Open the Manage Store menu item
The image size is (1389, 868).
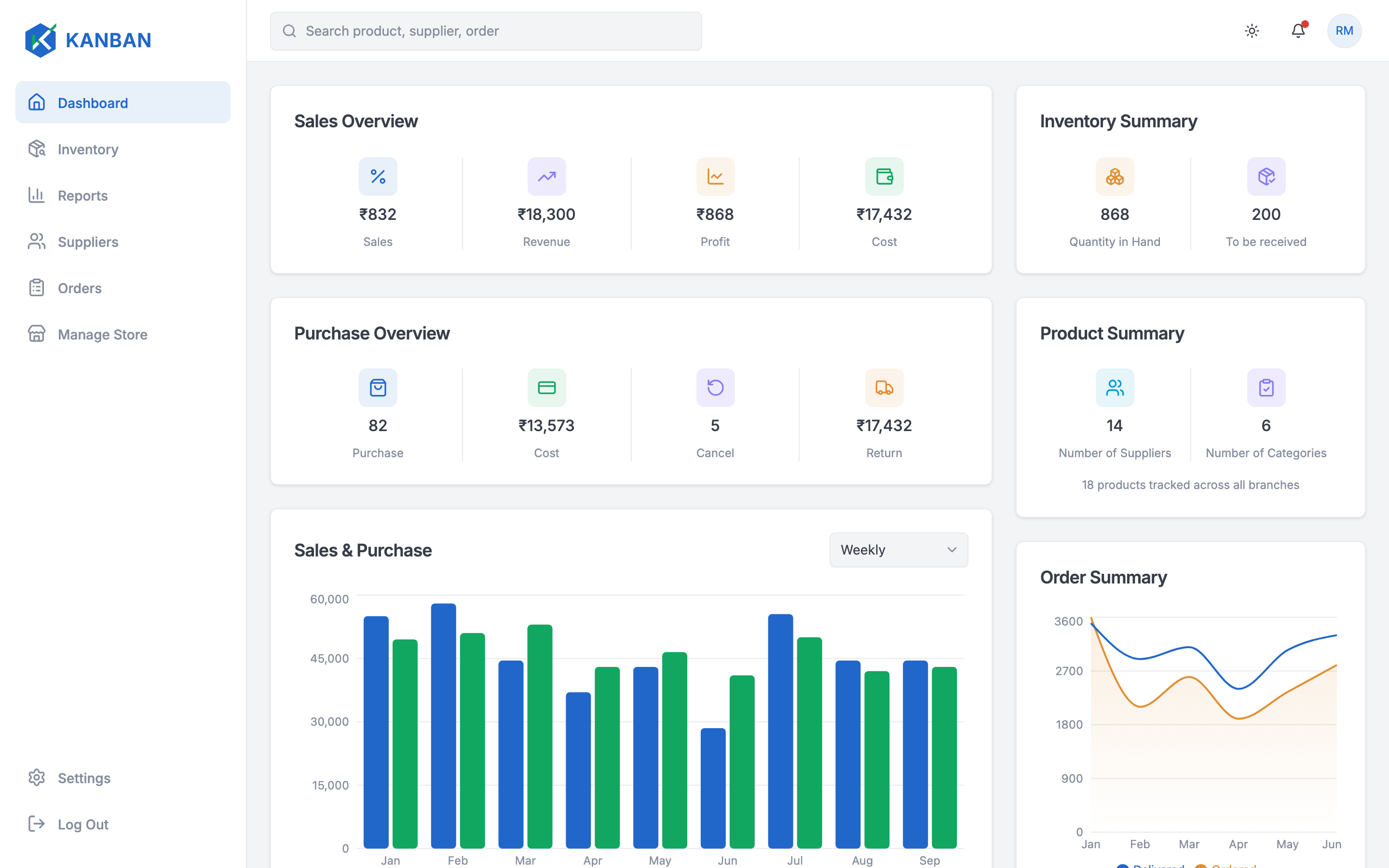pos(123,334)
